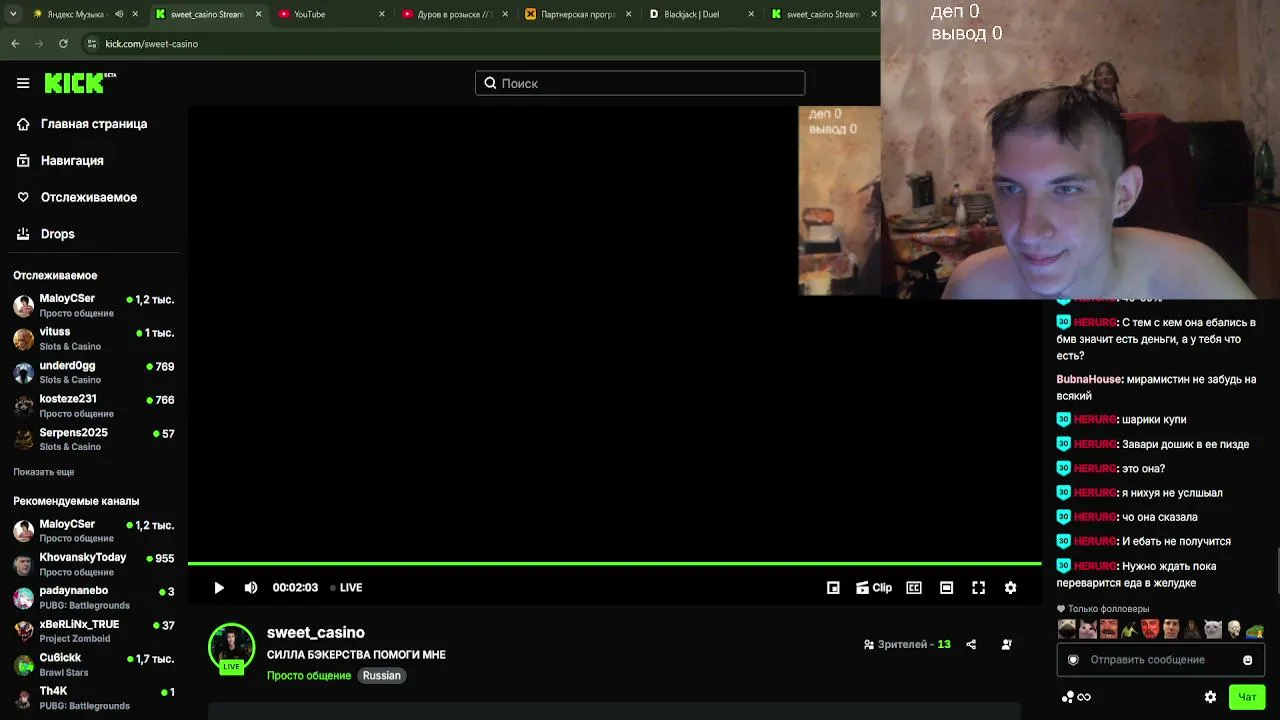Image resolution: width=1280 pixels, height=720 pixels.
Task: Click the Отправить сообщение chat input
Action: tap(1160, 660)
